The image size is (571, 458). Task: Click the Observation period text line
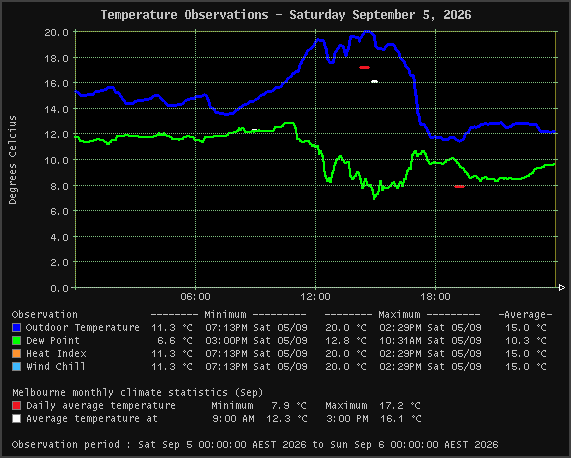tap(255, 445)
